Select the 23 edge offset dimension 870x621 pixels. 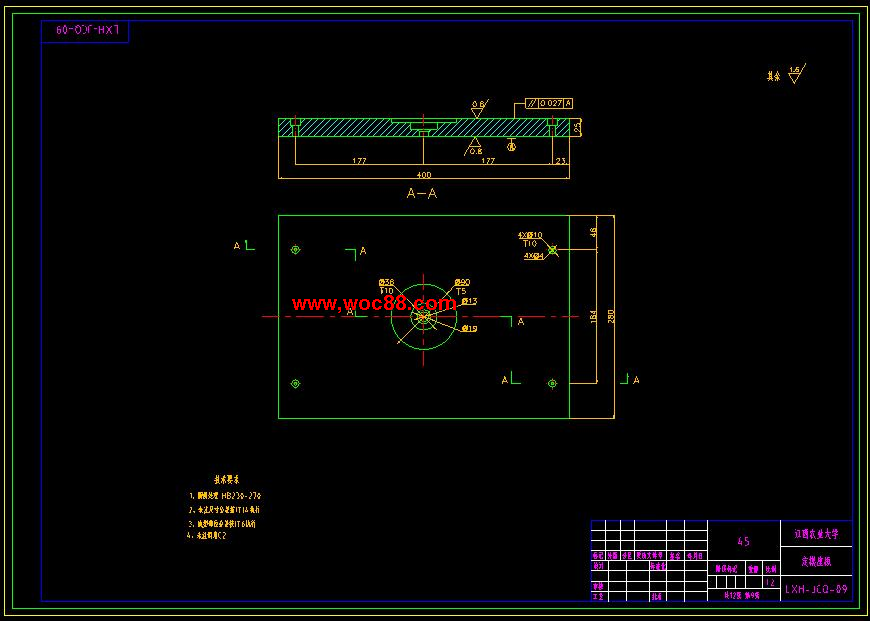[560, 161]
